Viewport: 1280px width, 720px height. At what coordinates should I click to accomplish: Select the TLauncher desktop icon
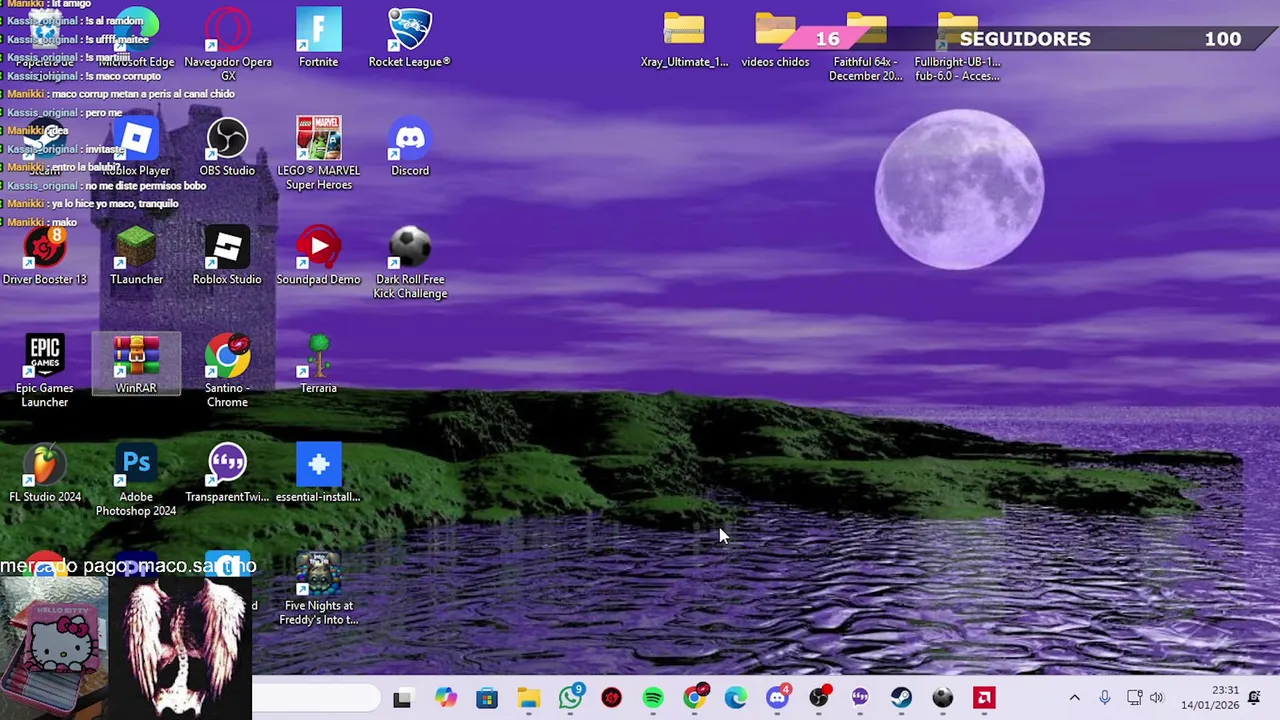[x=136, y=257]
